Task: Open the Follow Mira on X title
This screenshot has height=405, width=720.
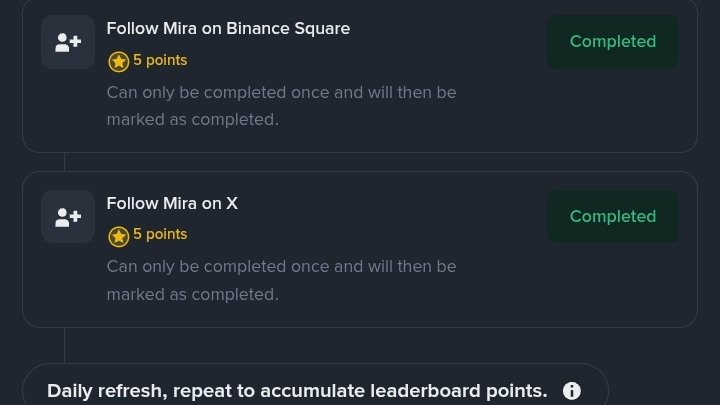Action: pos(172,204)
